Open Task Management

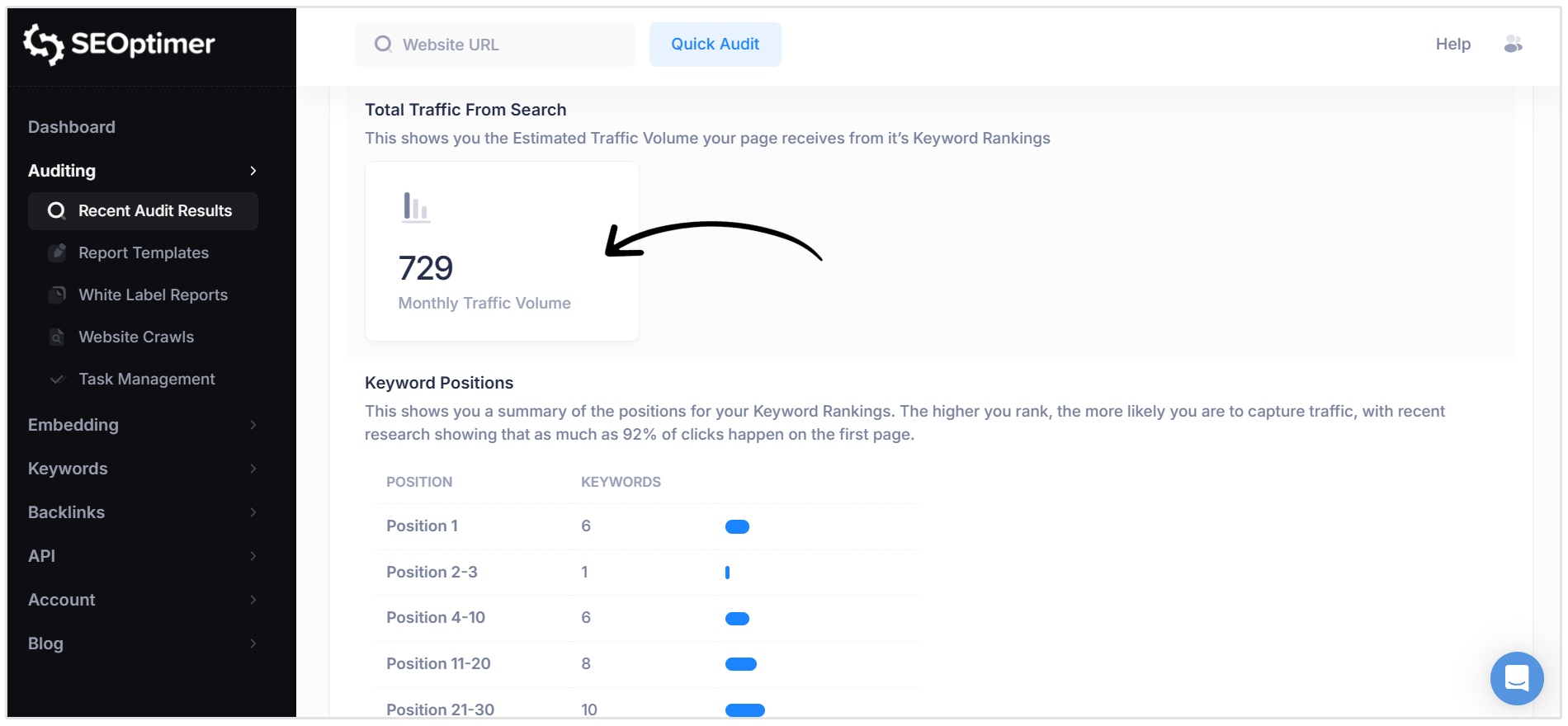pos(147,379)
